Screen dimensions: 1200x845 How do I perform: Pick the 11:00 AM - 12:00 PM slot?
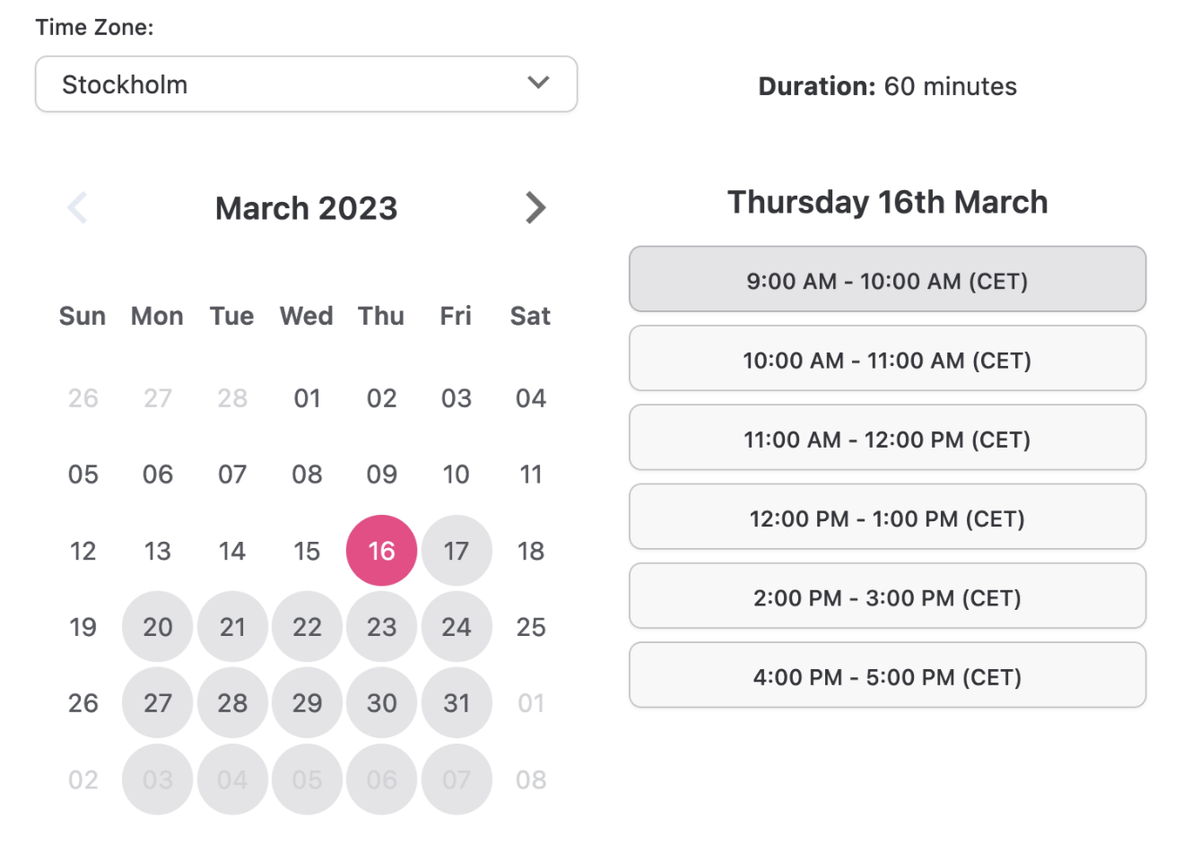[x=887, y=438]
